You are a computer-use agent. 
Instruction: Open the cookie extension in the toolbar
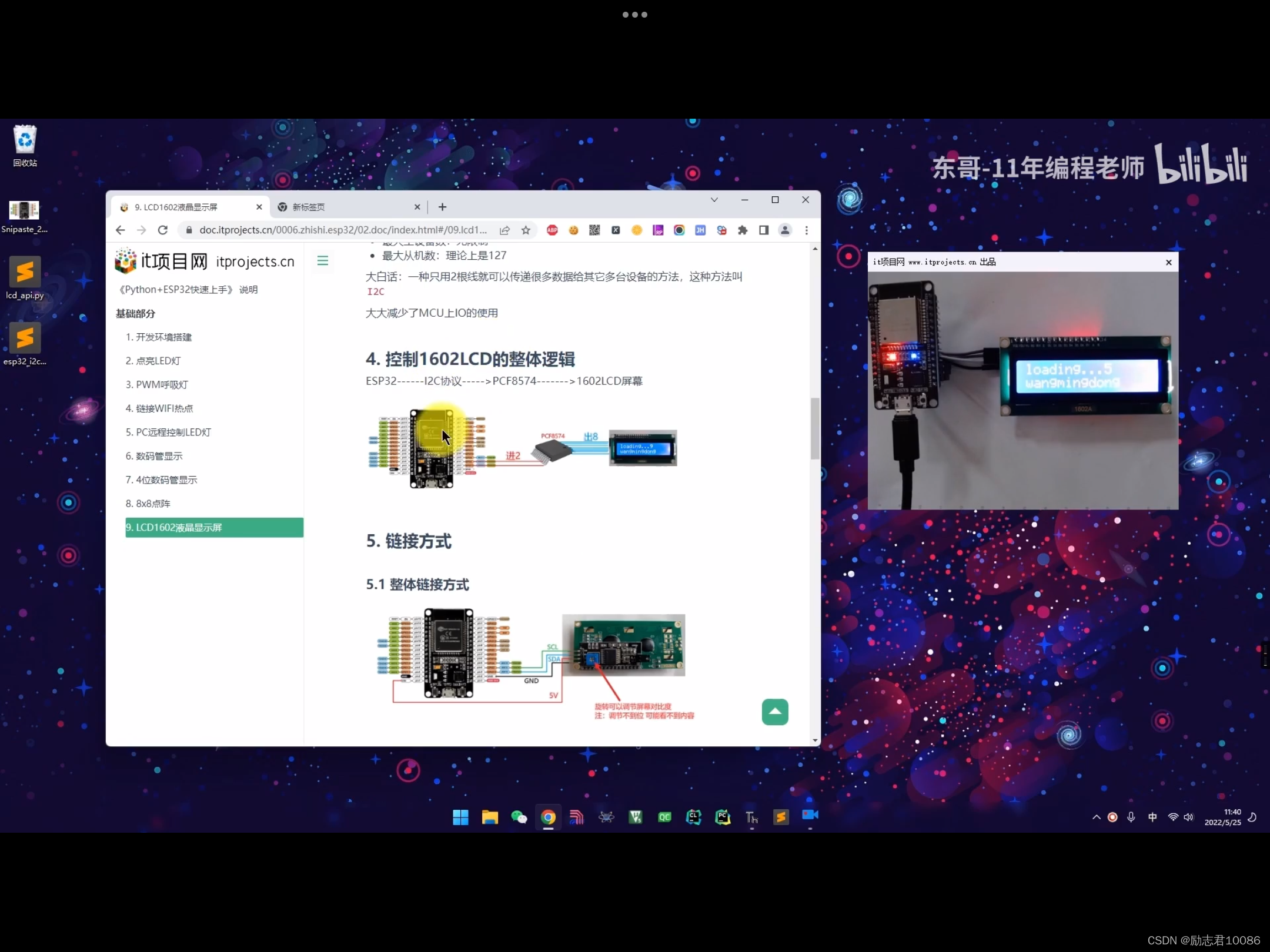(573, 230)
